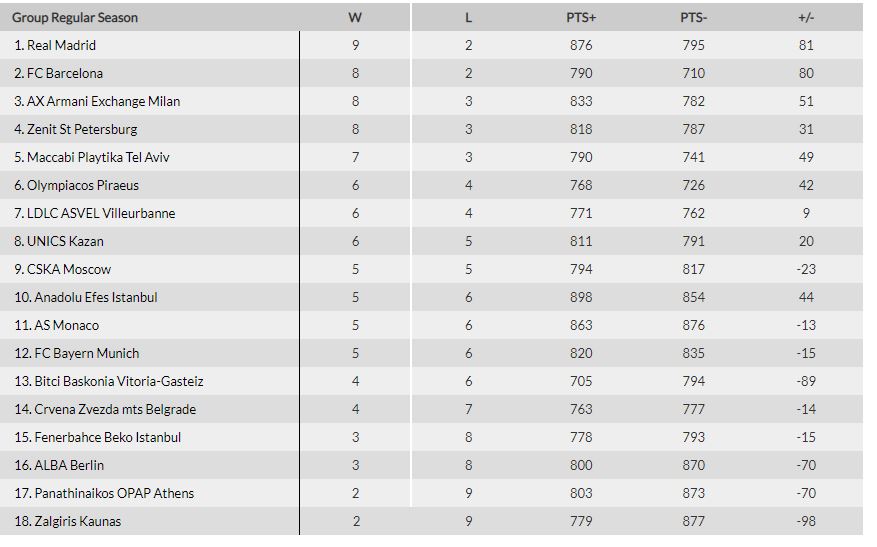The width and height of the screenshot is (877, 547).
Task: Sort by the PTS+ column header
Action: 581,17
